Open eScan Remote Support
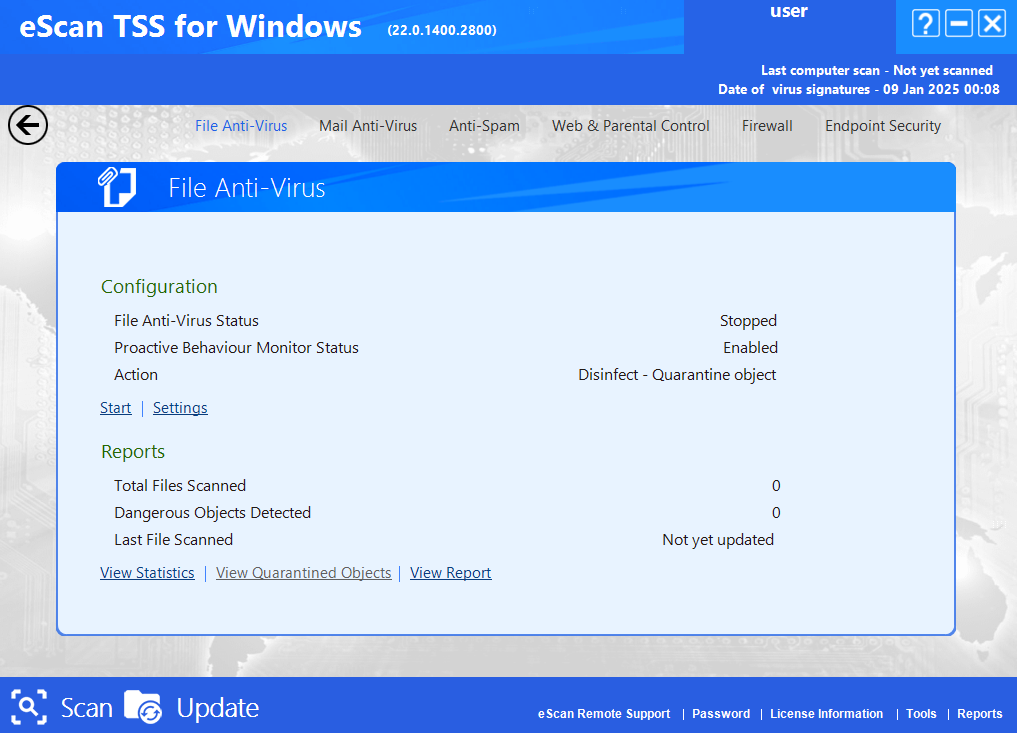 coord(604,714)
